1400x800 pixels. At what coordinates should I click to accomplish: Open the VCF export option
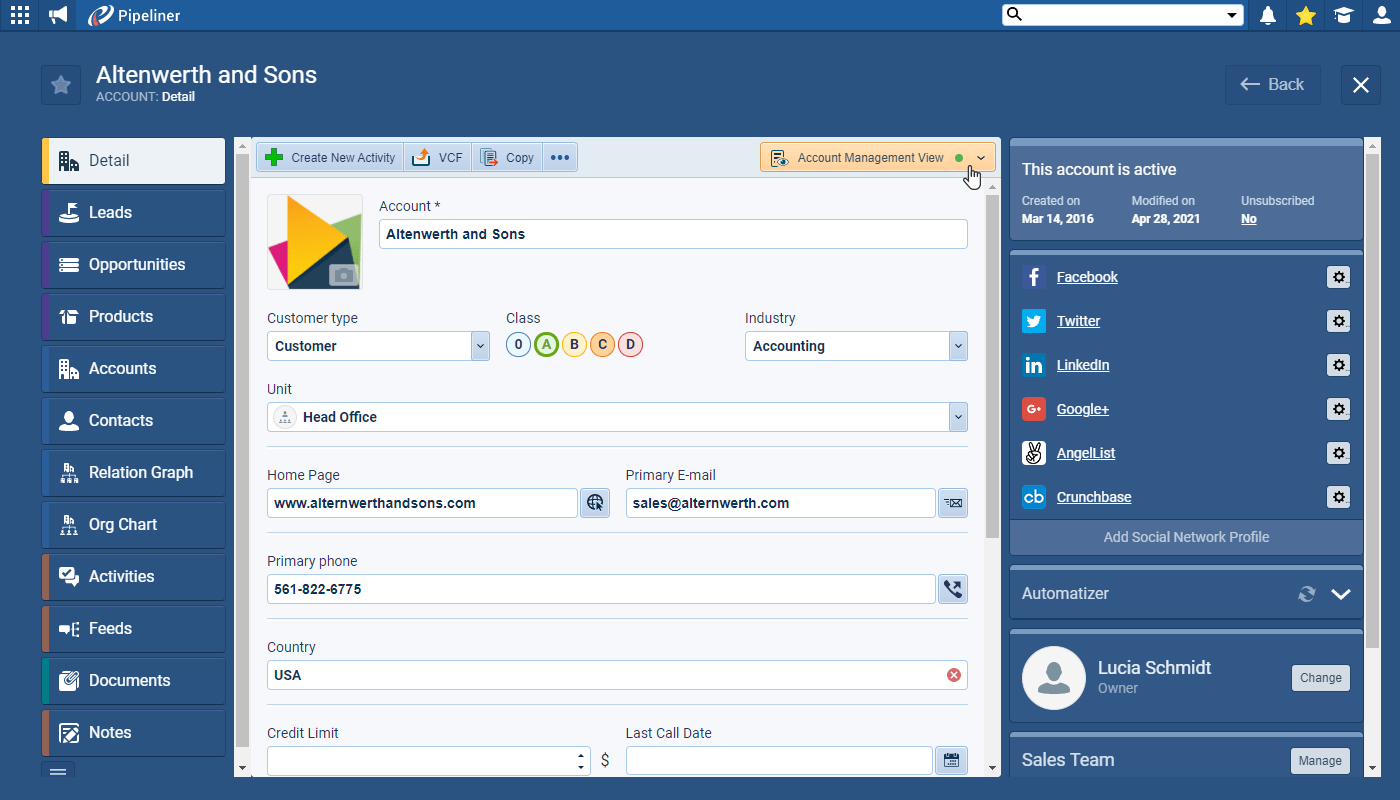tap(437, 157)
